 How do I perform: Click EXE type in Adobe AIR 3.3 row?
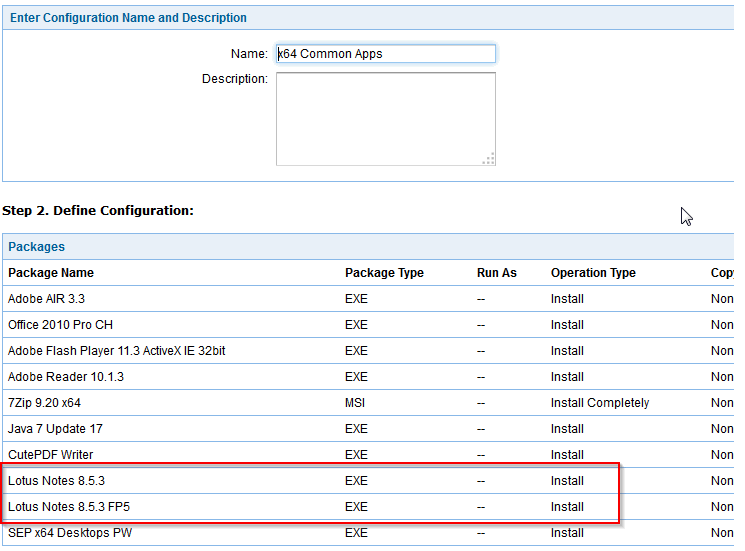(x=356, y=299)
